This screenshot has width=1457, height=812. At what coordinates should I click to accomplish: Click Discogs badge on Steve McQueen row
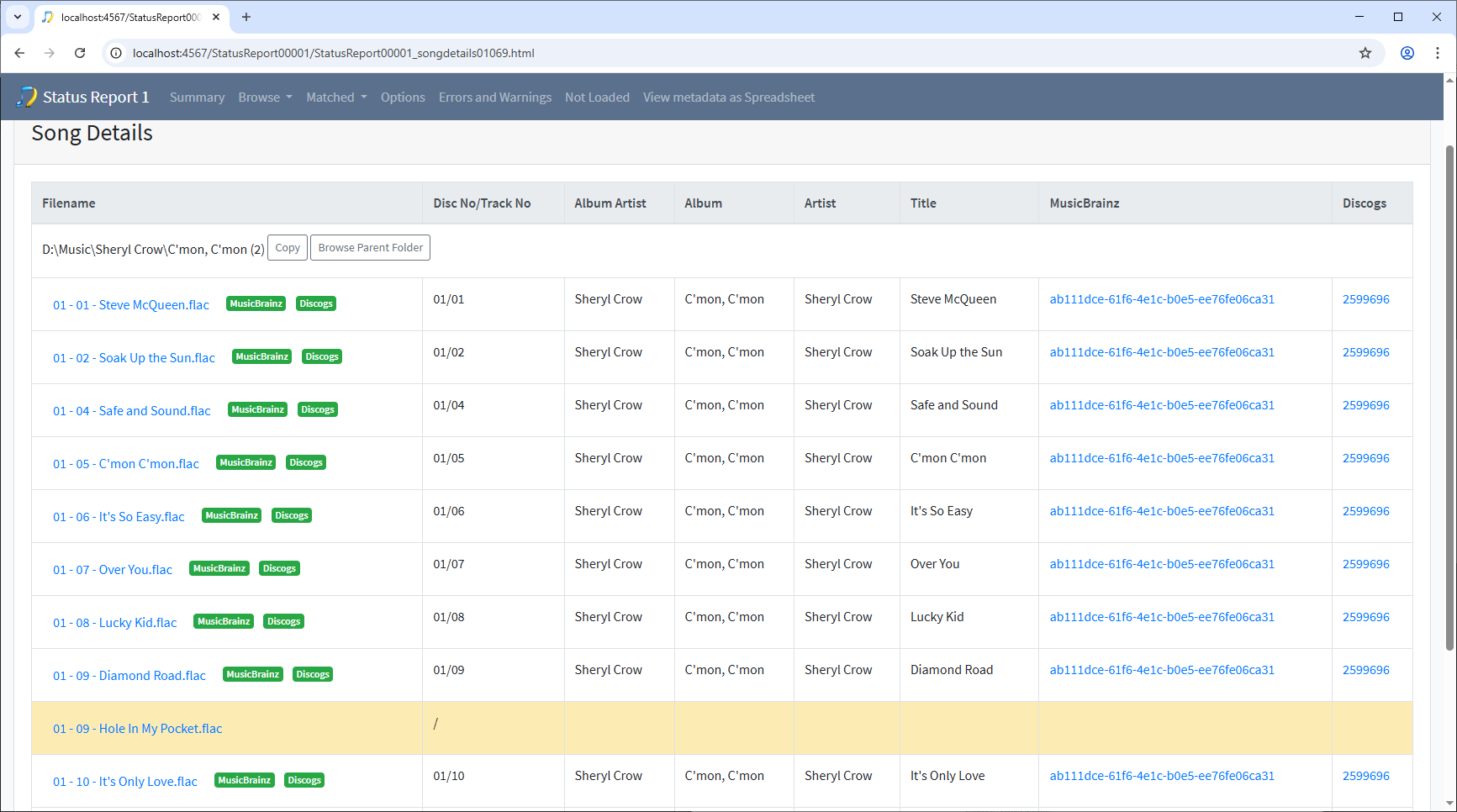(x=316, y=303)
